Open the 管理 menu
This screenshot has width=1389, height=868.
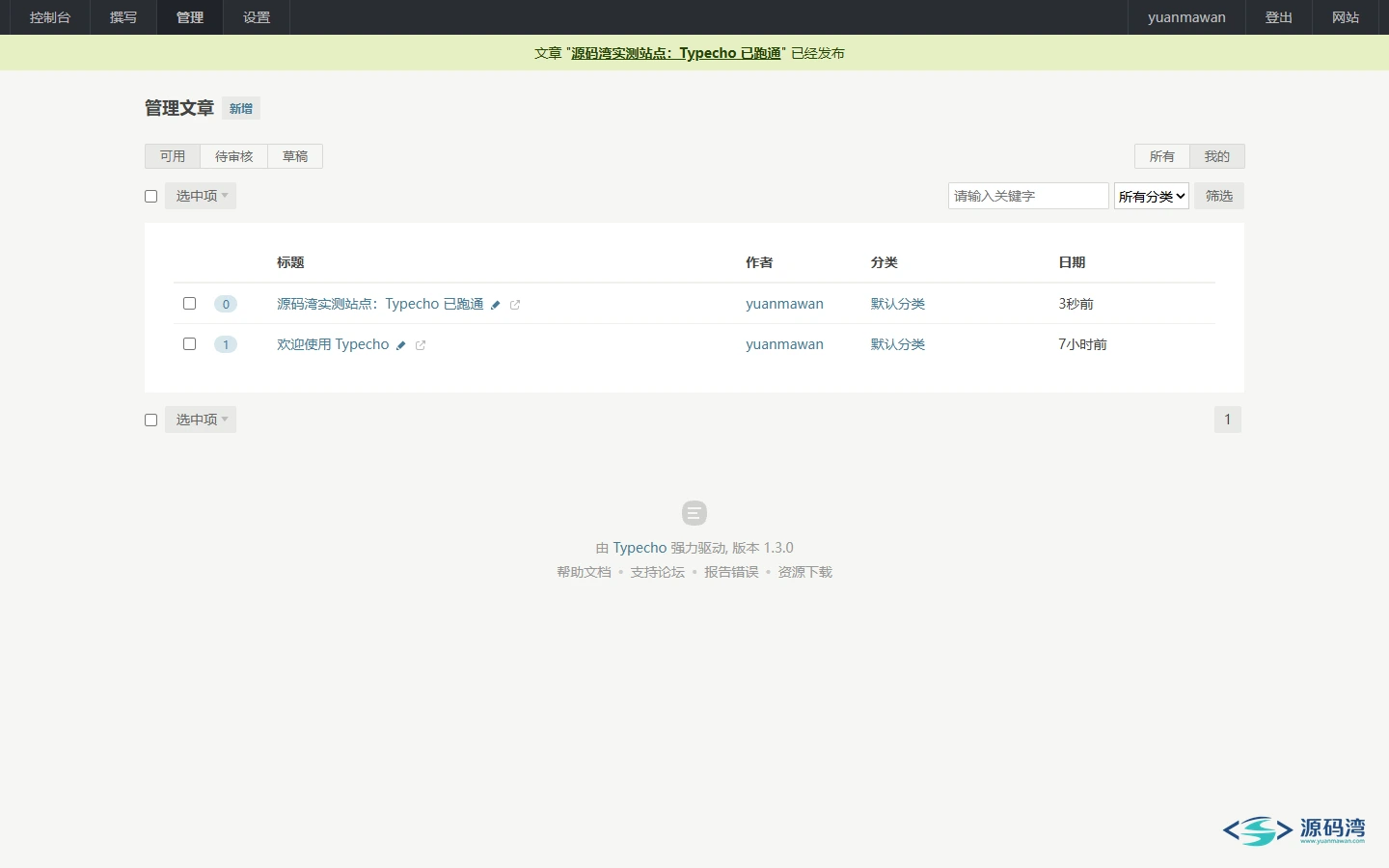click(190, 17)
